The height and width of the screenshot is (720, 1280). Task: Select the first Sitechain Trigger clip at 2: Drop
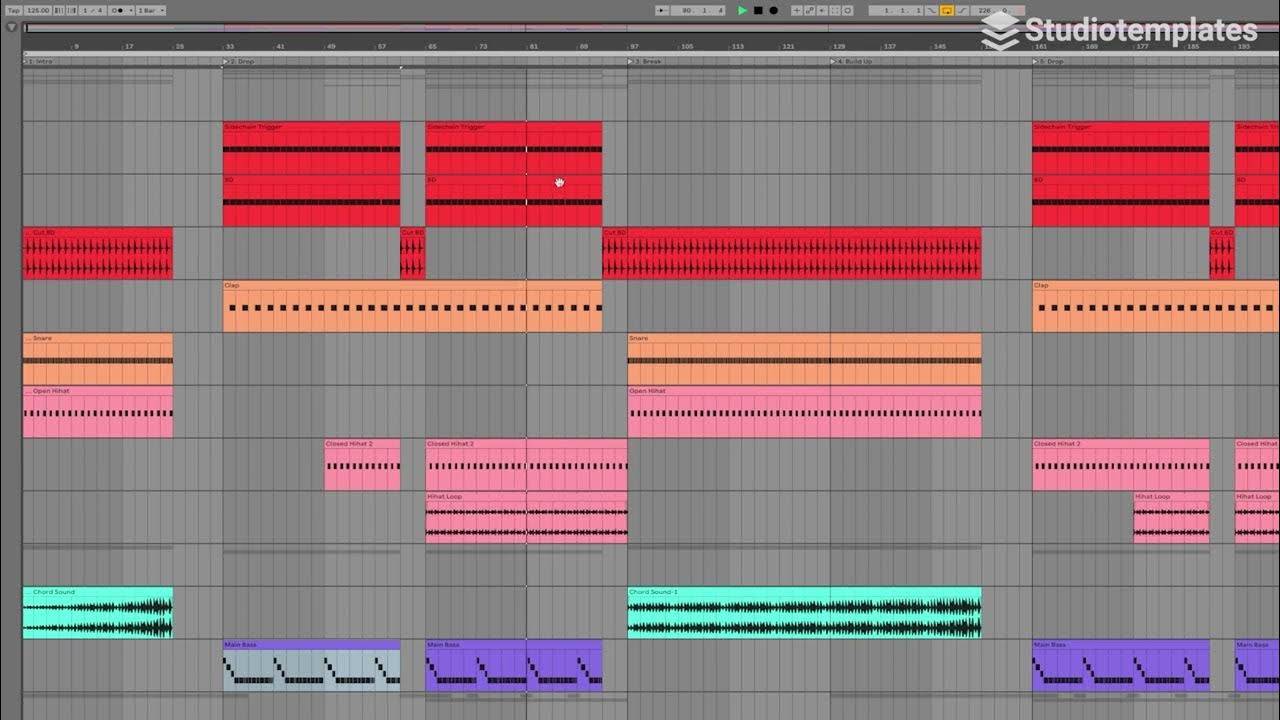[x=311, y=148]
